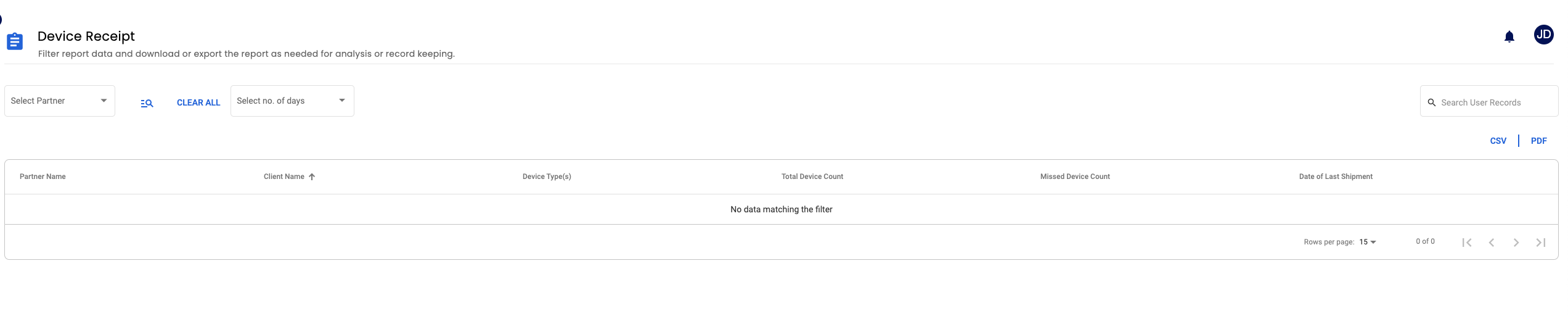Open the JD user avatar menu
Viewport: 1568px width, 316px height.
pyautogui.click(x=1543, y=35)
